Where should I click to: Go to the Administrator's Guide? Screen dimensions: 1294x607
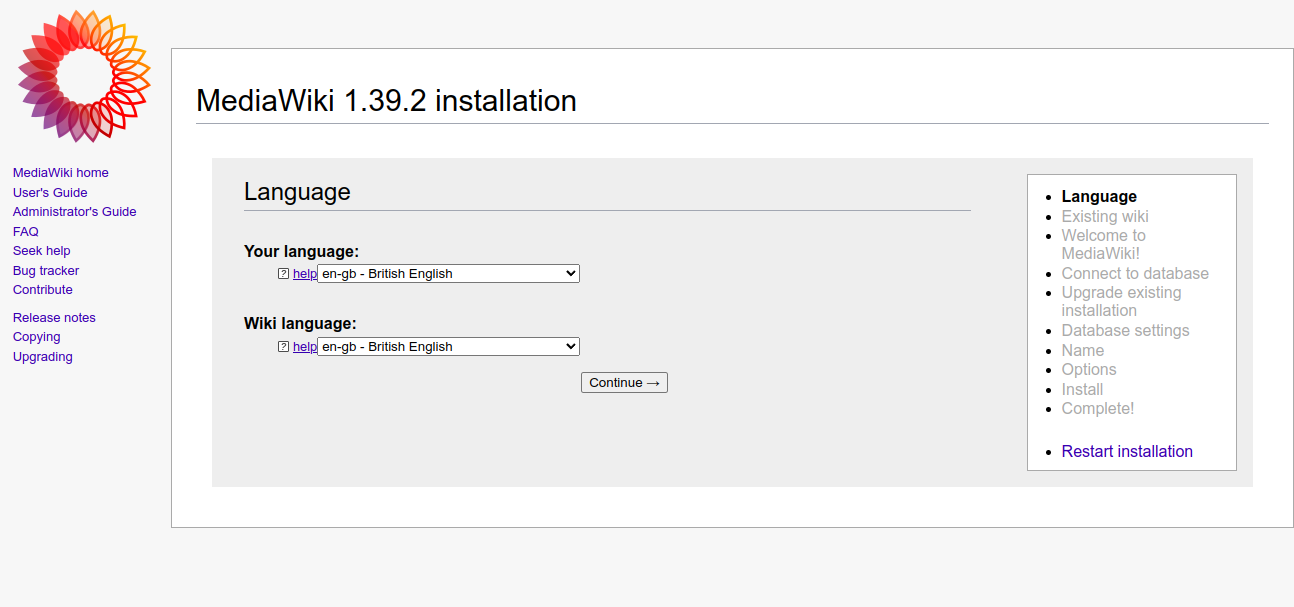(x=74, y=212)
